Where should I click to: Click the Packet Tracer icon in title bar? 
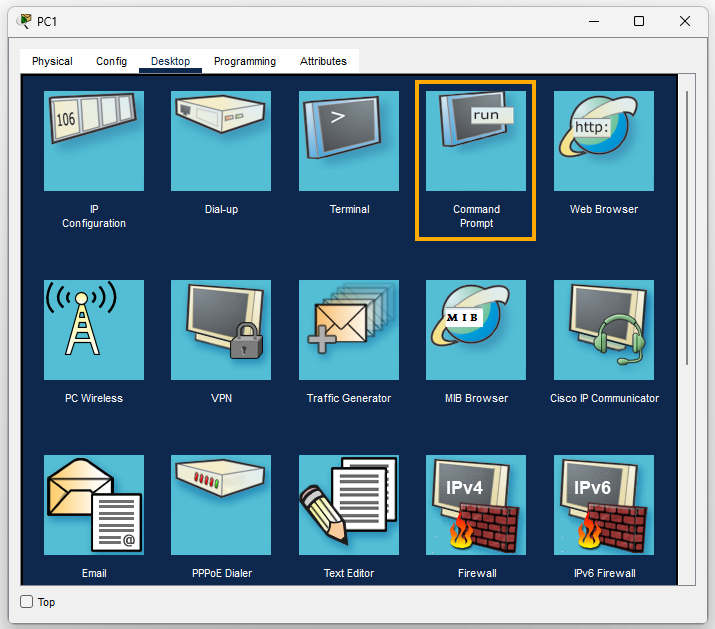[24, 21]
